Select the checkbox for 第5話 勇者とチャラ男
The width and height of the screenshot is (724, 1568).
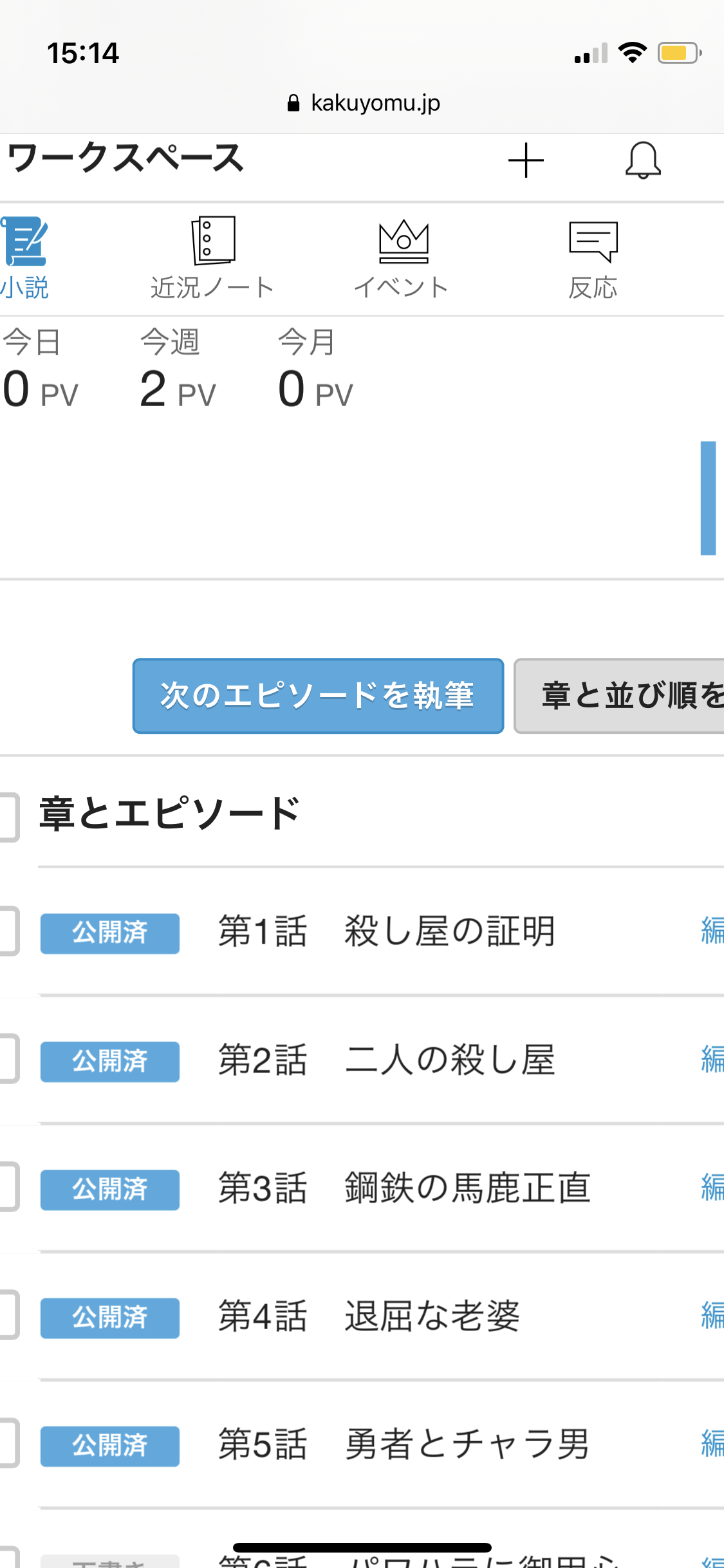coord(8,1443)
